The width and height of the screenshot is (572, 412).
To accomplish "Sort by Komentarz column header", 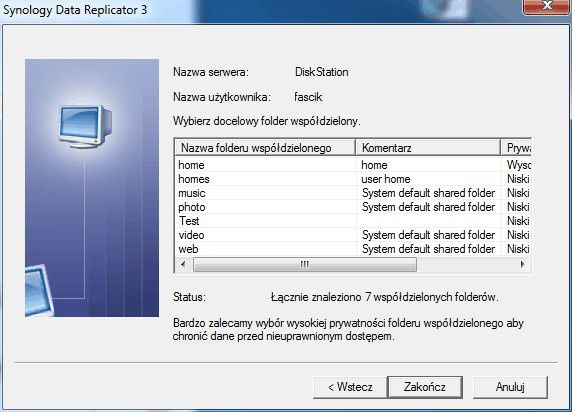I will click(428, 148).
